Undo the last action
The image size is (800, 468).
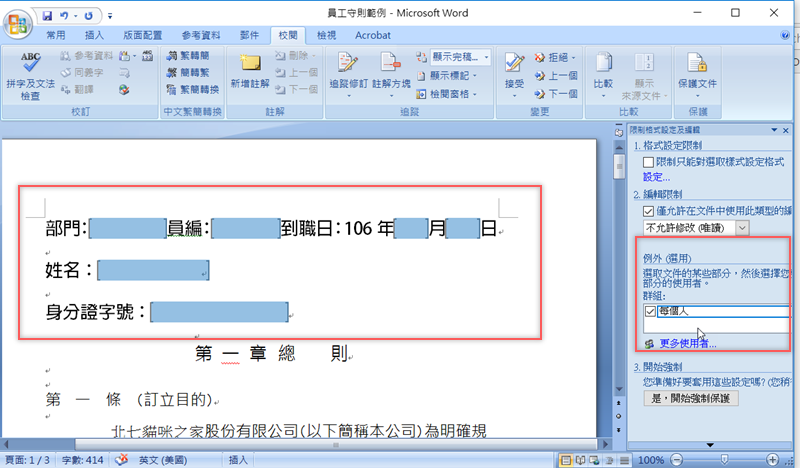pyautogui.click(x=64, y=16)
